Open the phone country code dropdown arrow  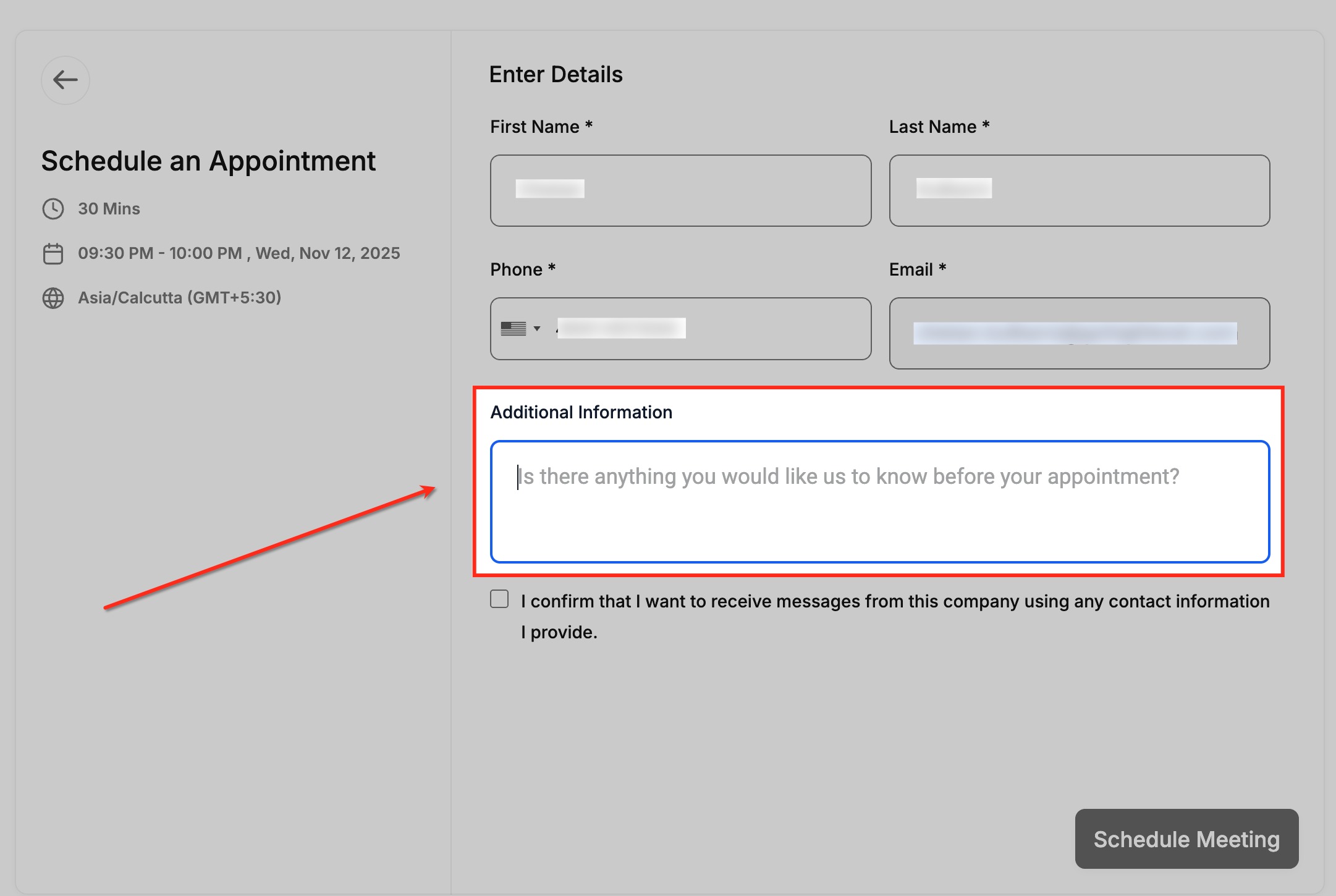coord(537,329)
